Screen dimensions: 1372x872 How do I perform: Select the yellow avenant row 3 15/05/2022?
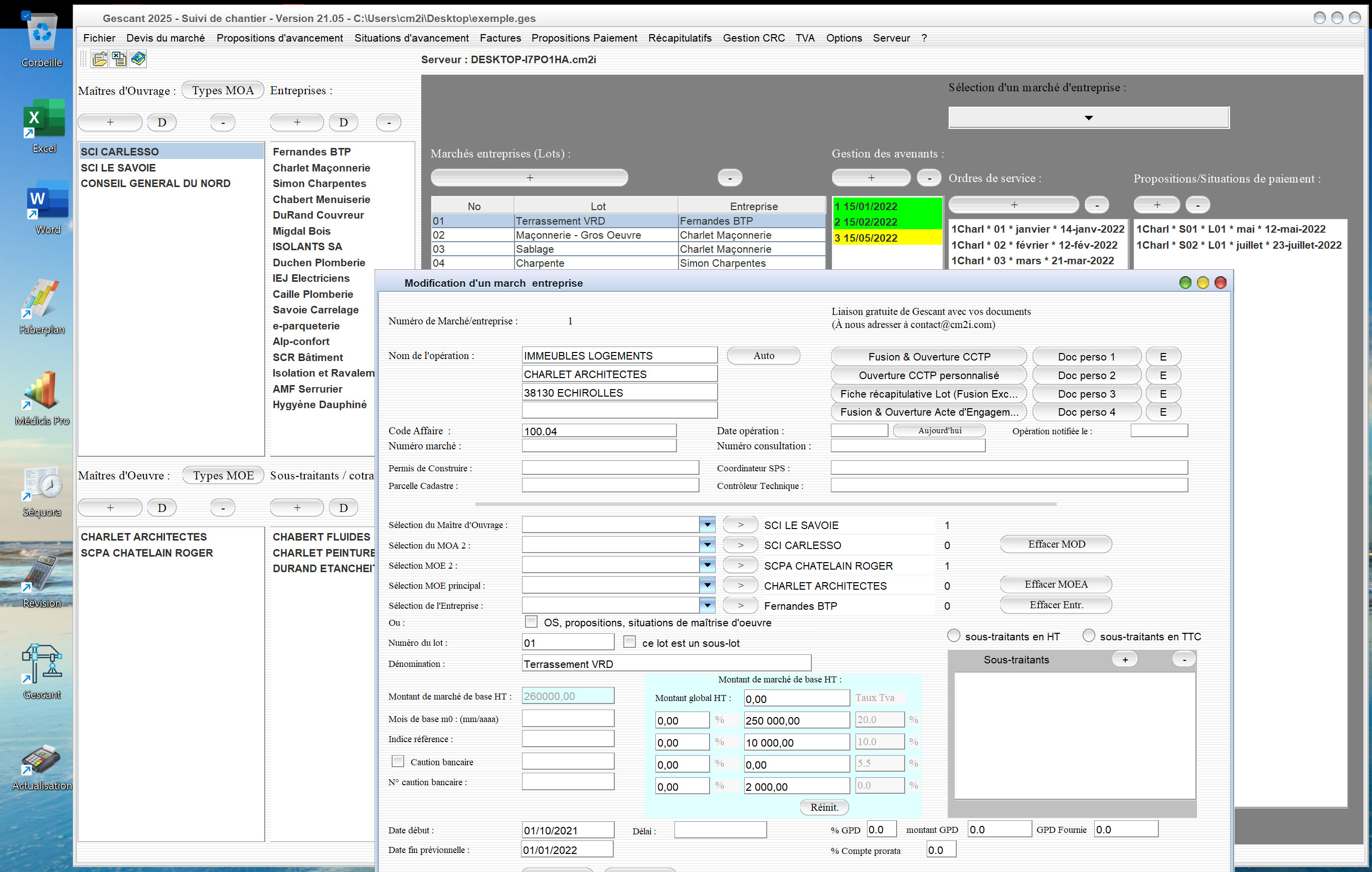pos(887,238)
